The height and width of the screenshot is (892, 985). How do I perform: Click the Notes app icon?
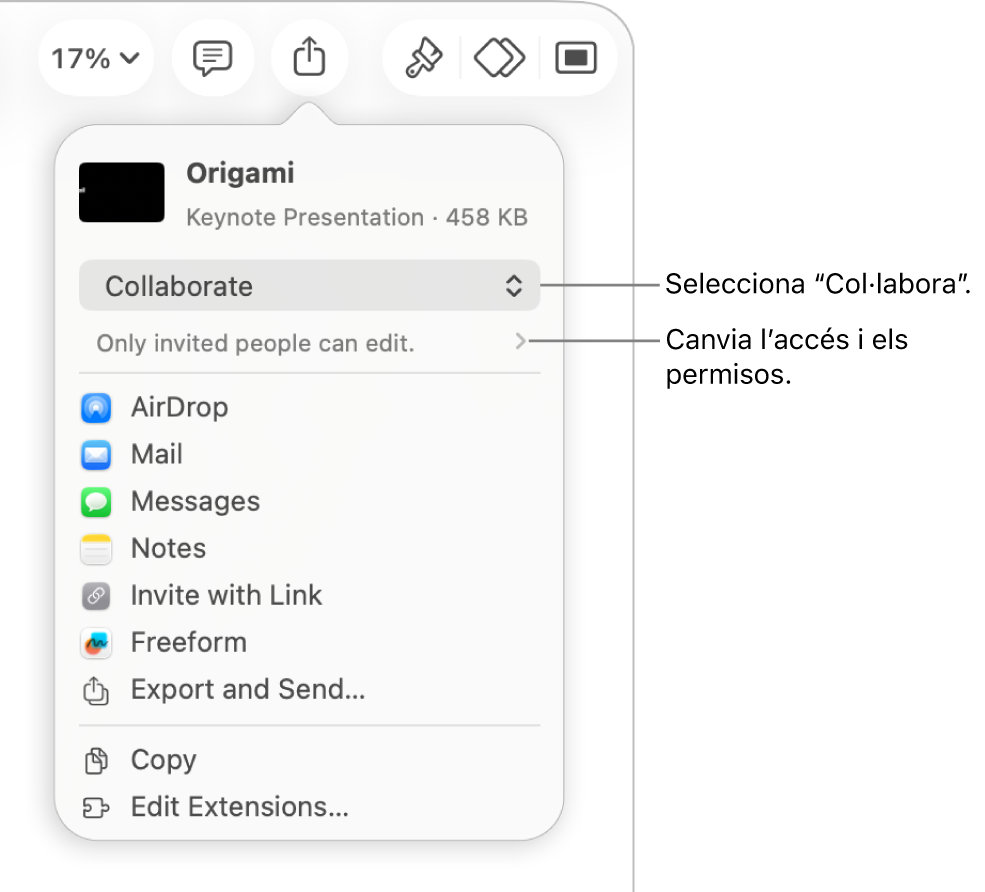click(x=96, y=549)
